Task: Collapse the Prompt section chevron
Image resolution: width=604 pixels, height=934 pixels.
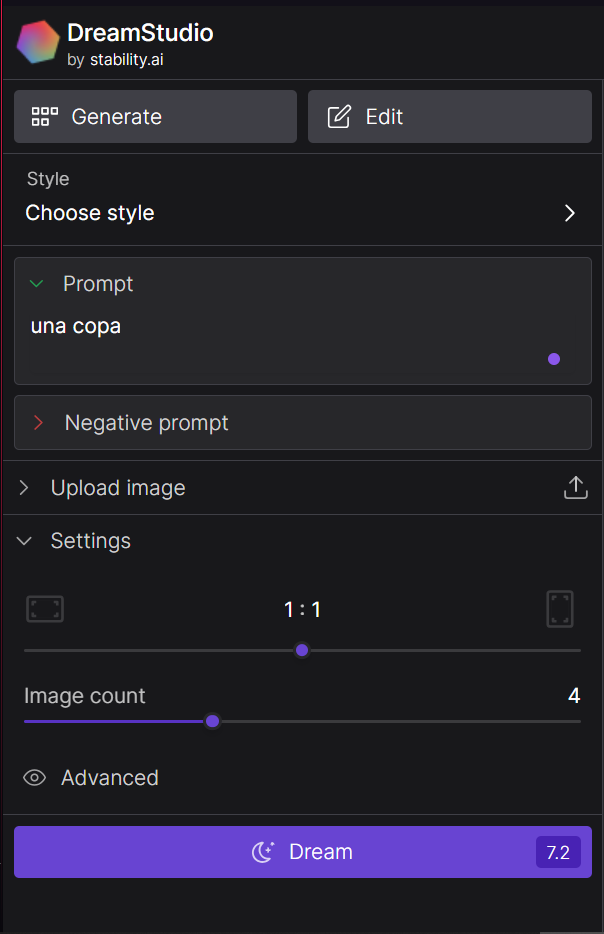Action: tap(37, 284)
